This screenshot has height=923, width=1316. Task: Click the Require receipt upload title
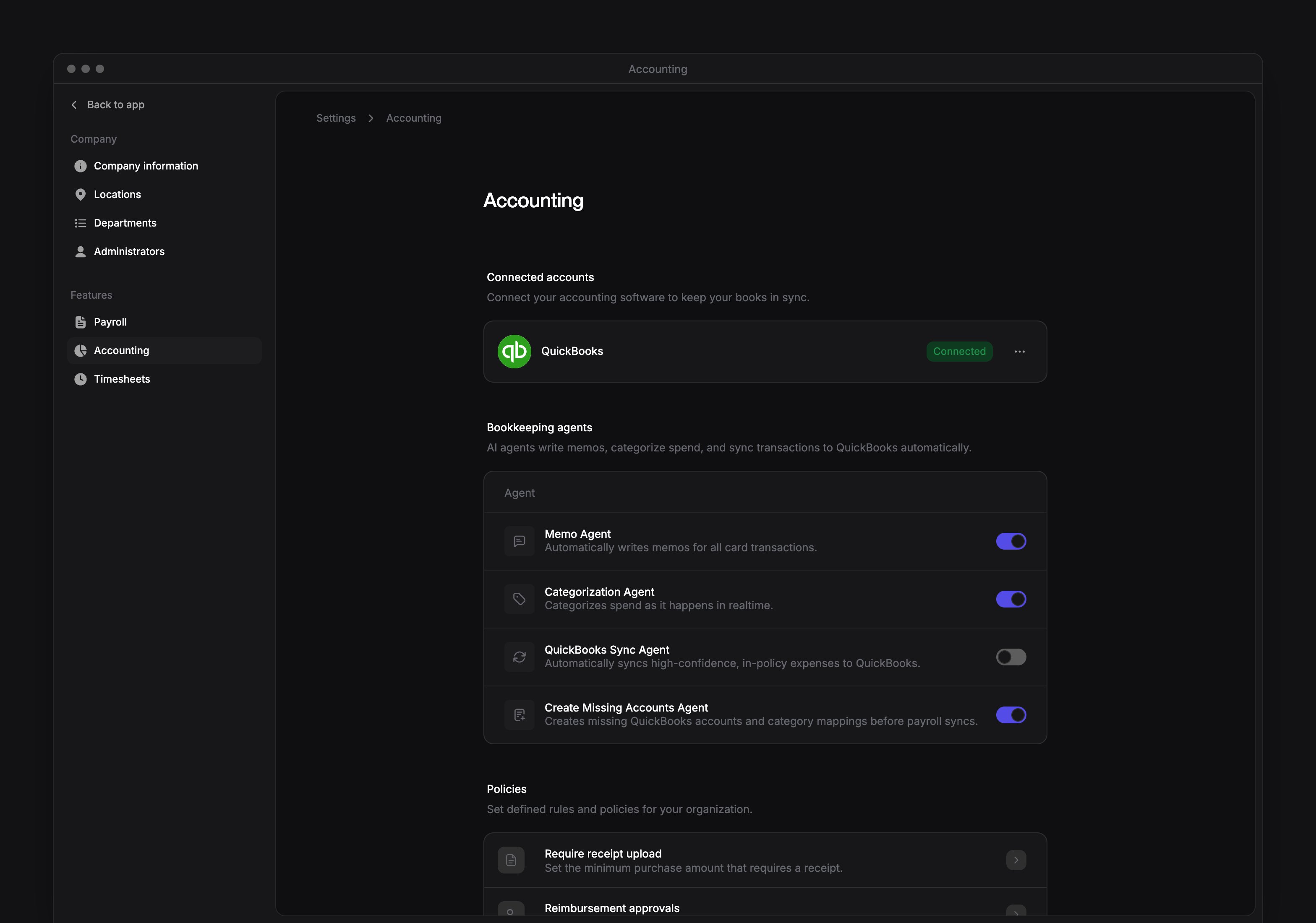(603, 854)
